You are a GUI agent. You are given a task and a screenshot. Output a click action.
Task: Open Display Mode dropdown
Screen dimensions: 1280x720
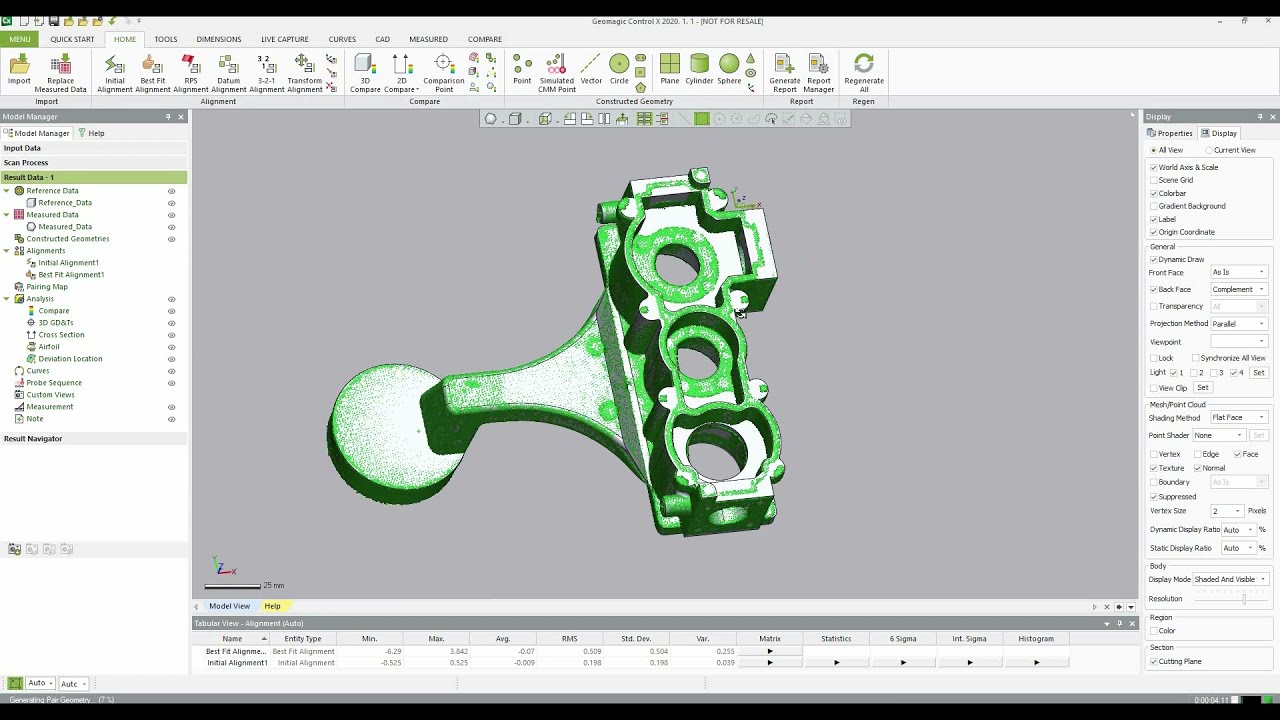click(1230, 579)
